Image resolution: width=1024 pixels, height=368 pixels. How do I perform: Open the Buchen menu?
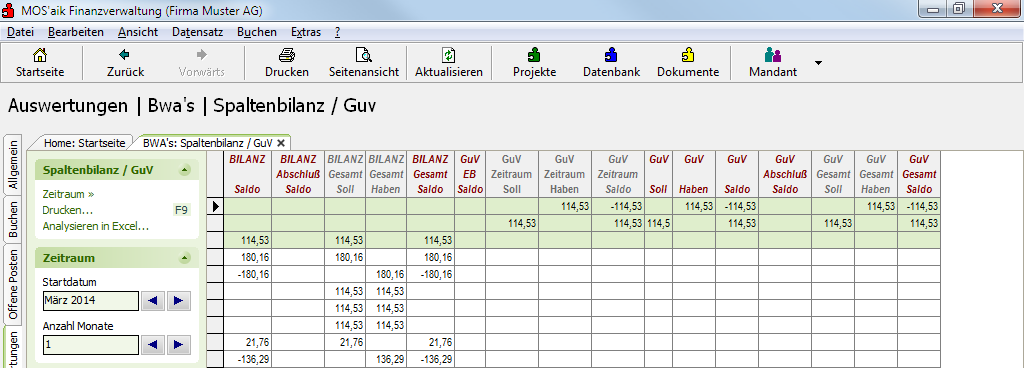257,32
